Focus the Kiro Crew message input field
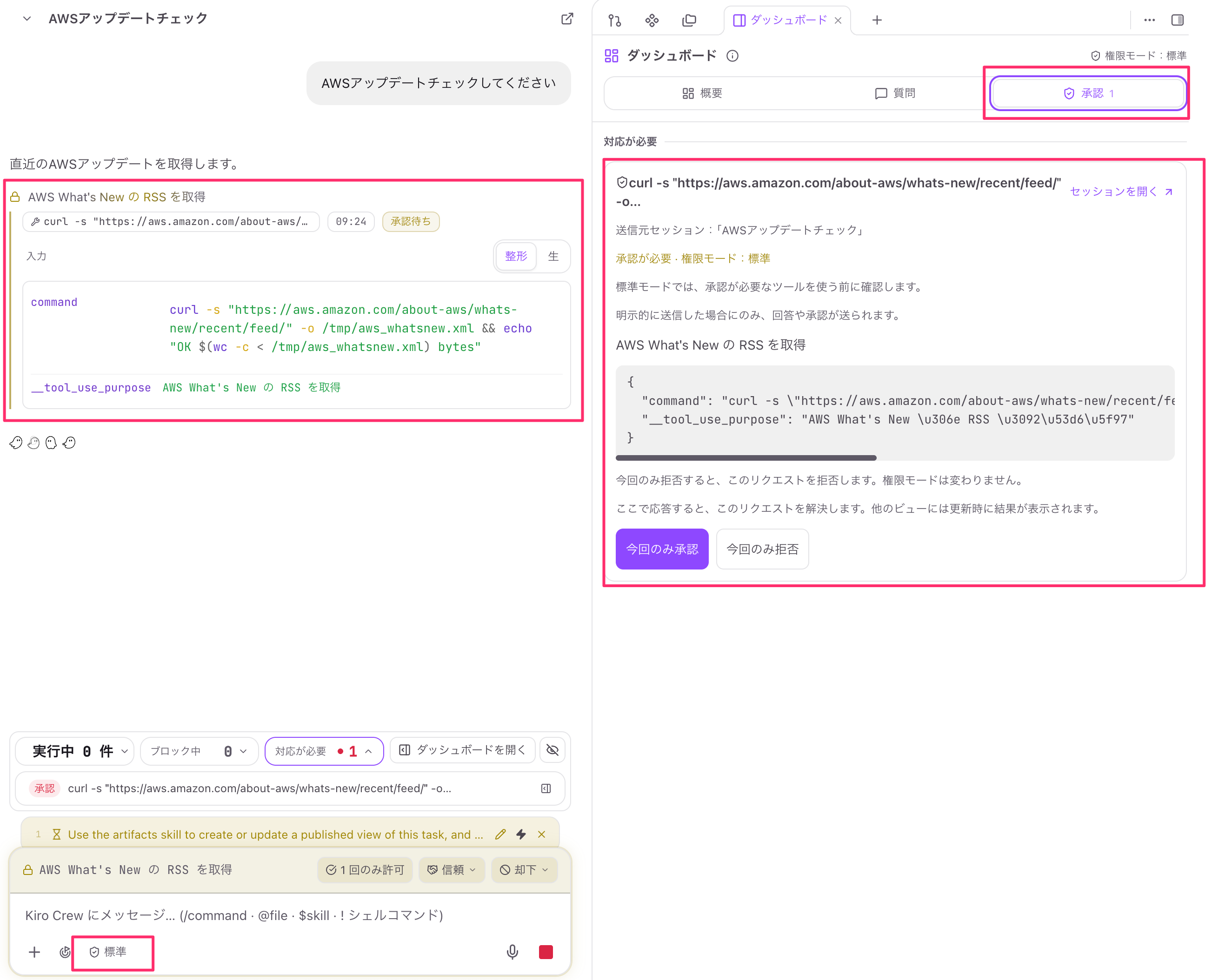Screen dimensions: 1225x980 click(290, 915)
